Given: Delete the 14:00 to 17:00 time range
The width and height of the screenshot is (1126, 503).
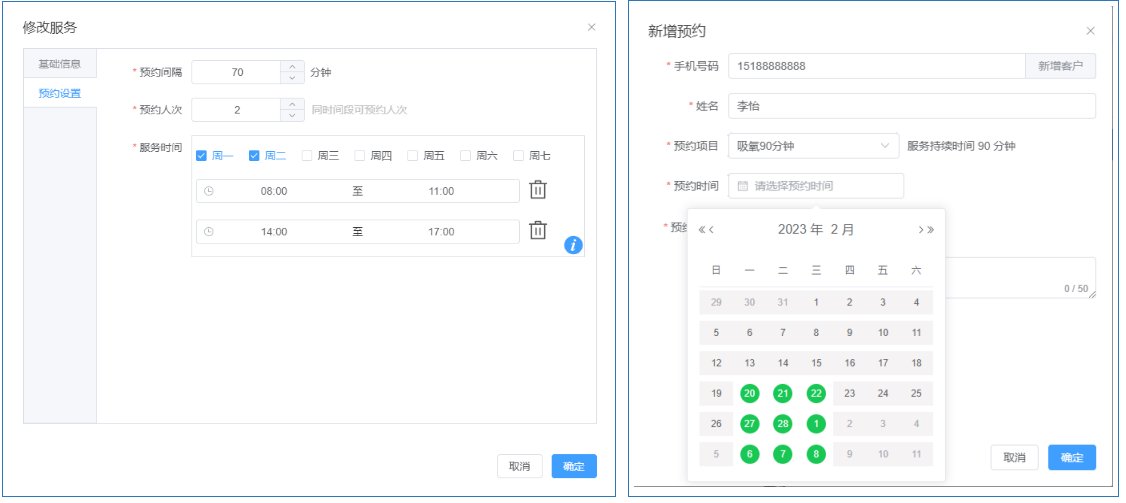Looking at the screenshot, I should point(538,231).
